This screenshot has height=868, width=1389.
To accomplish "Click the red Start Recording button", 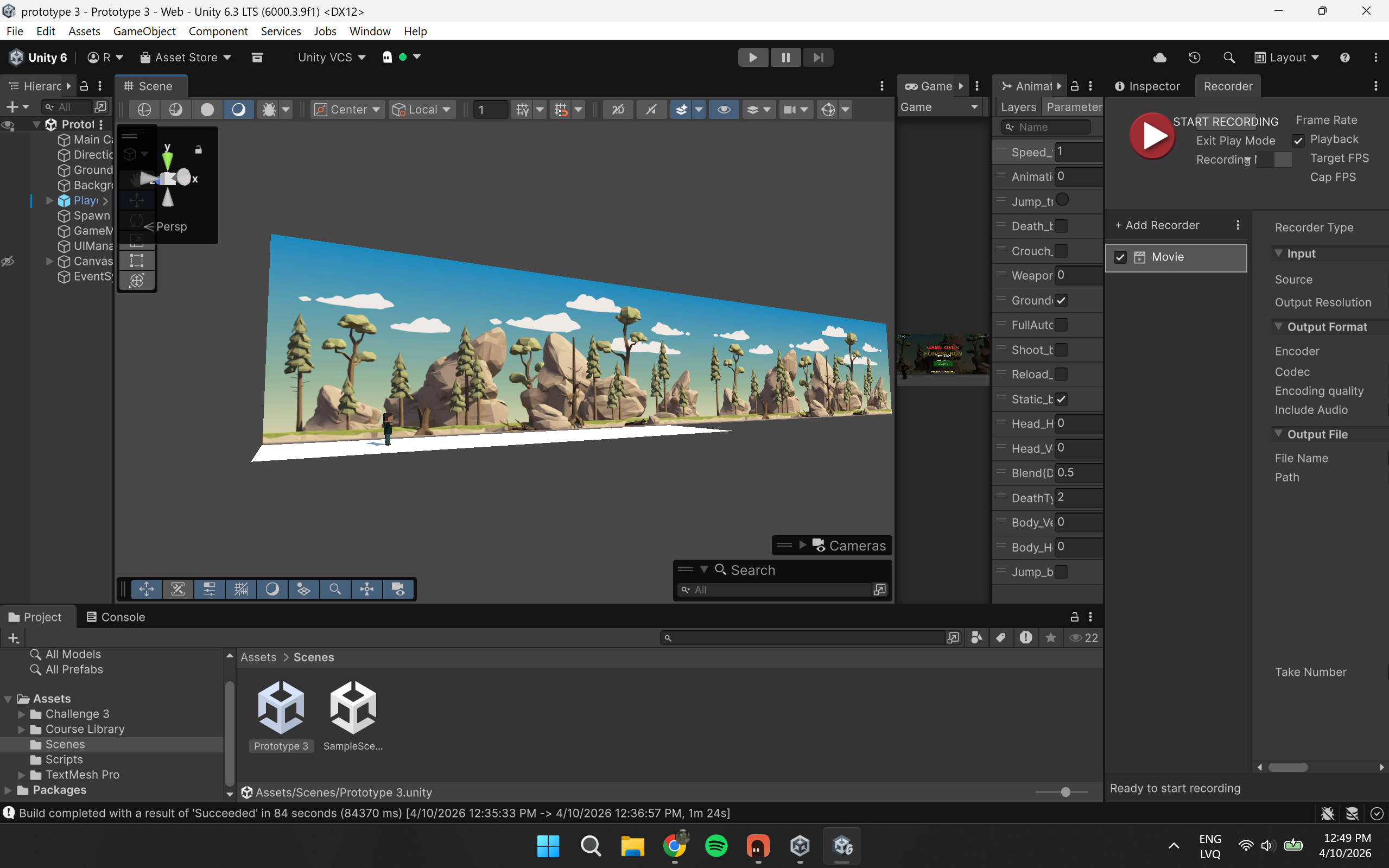I will pyautogui.click(x=1151, y=136).
